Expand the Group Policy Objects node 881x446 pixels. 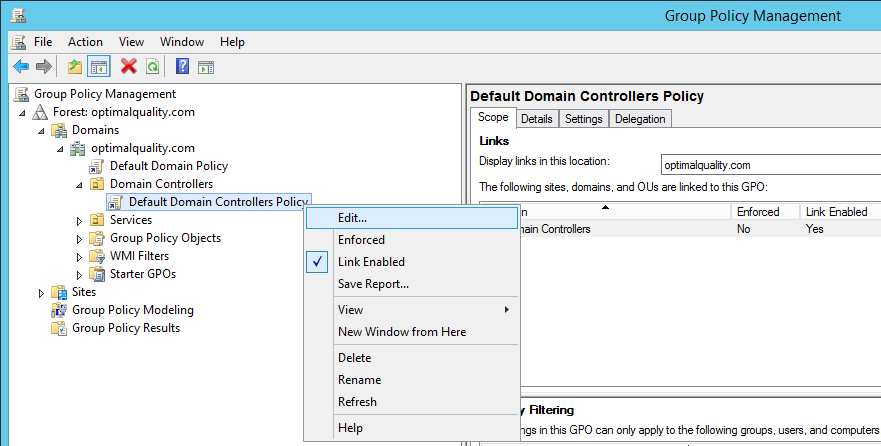(80, 238)
